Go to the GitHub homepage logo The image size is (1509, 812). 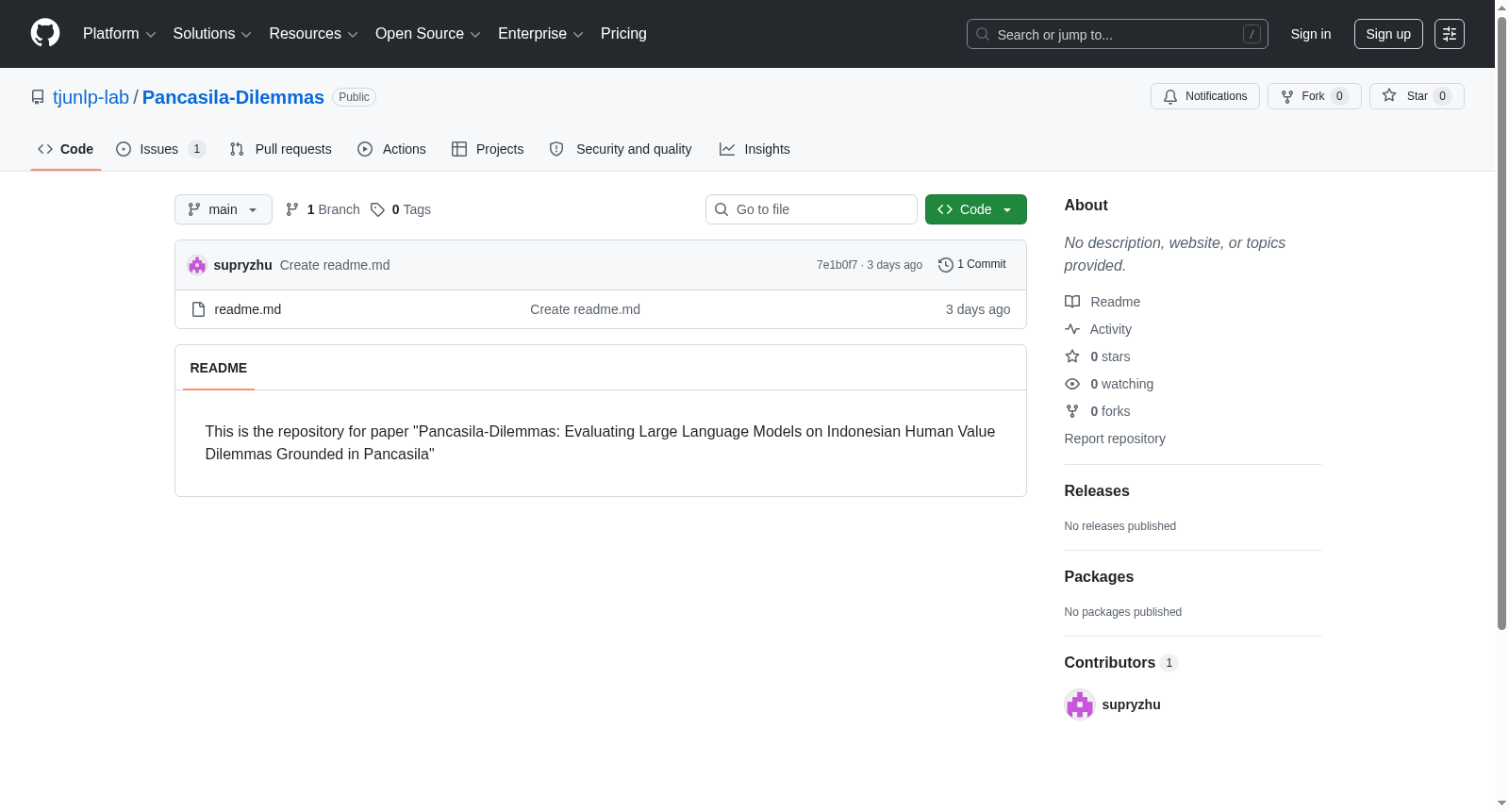pos(45,33)
